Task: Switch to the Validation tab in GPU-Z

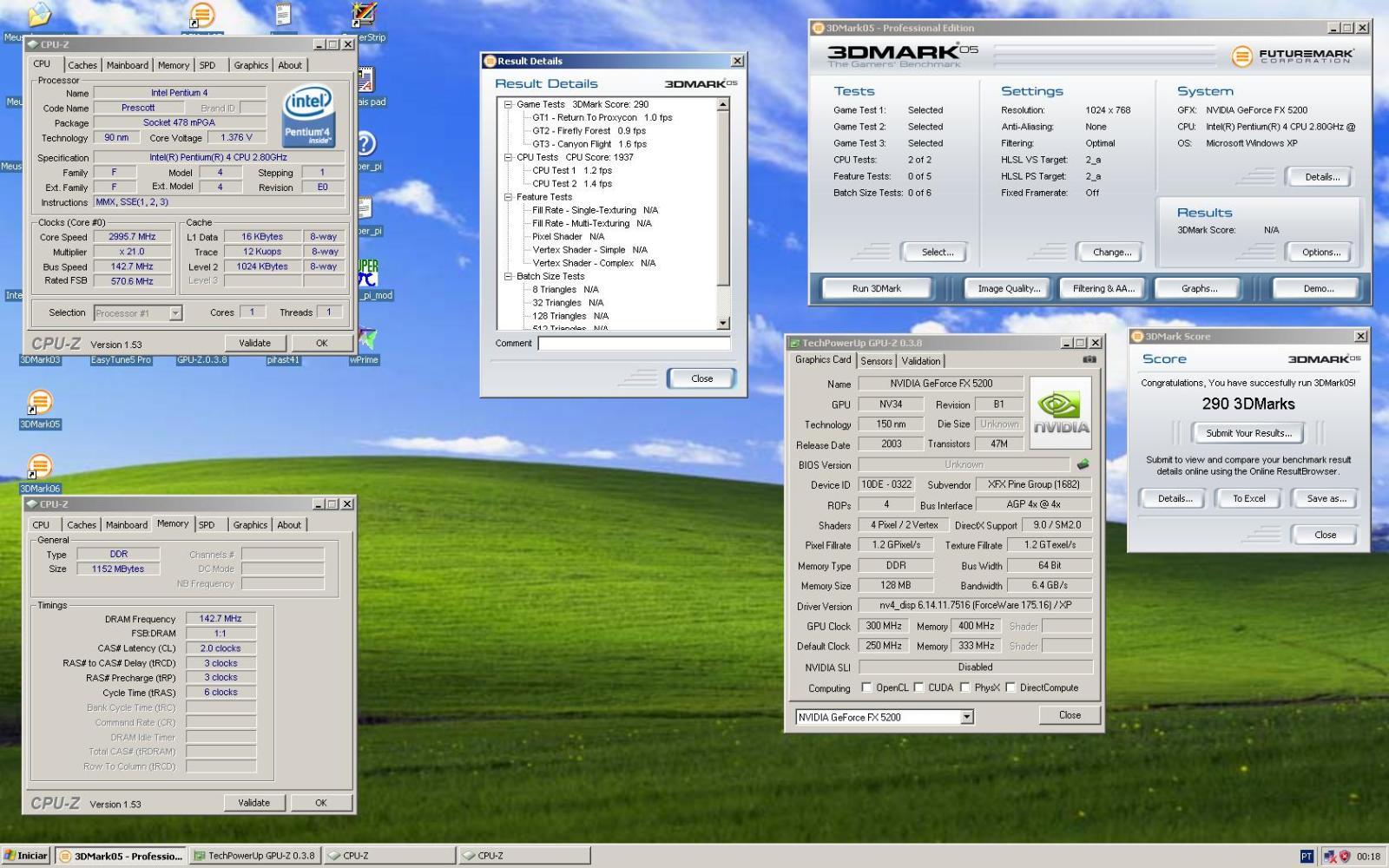Action: point(920,361)
